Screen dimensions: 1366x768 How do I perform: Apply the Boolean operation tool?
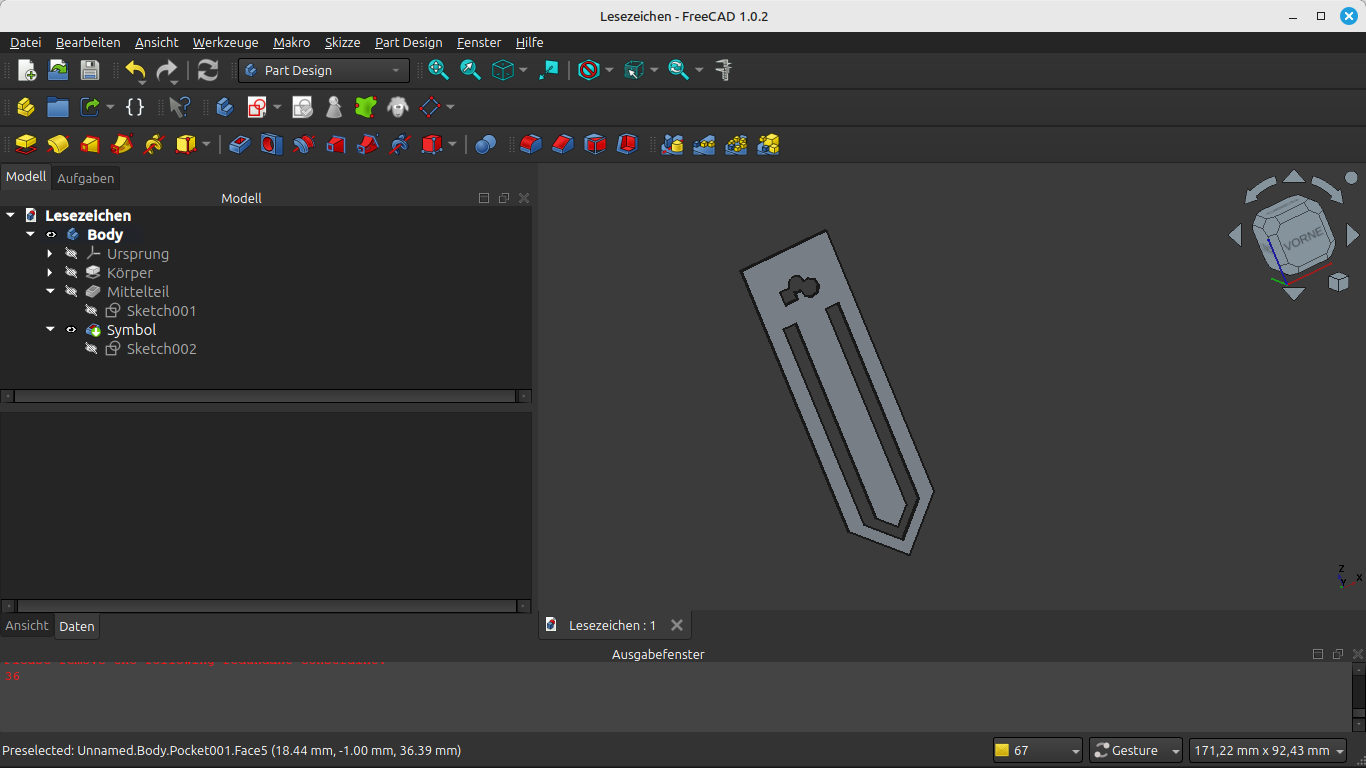tap(486, 145)
